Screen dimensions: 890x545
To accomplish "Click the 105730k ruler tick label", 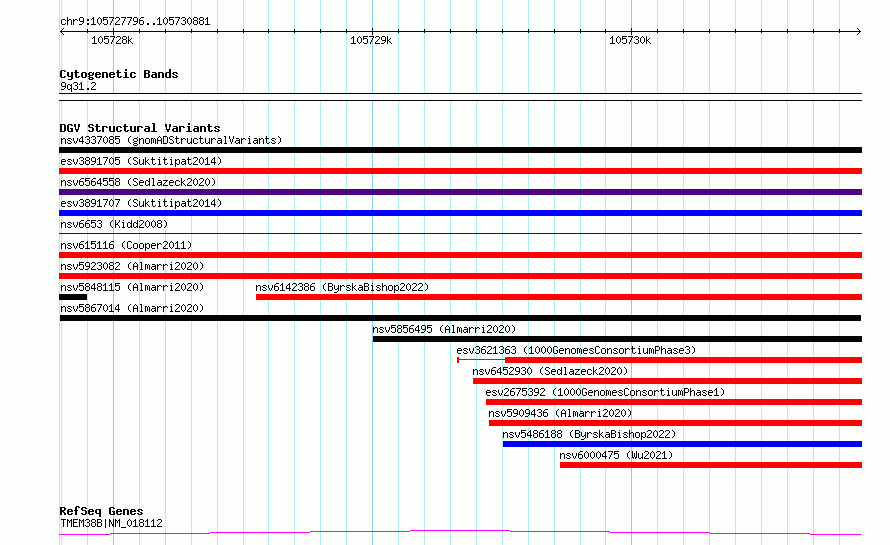I will 630,40.
